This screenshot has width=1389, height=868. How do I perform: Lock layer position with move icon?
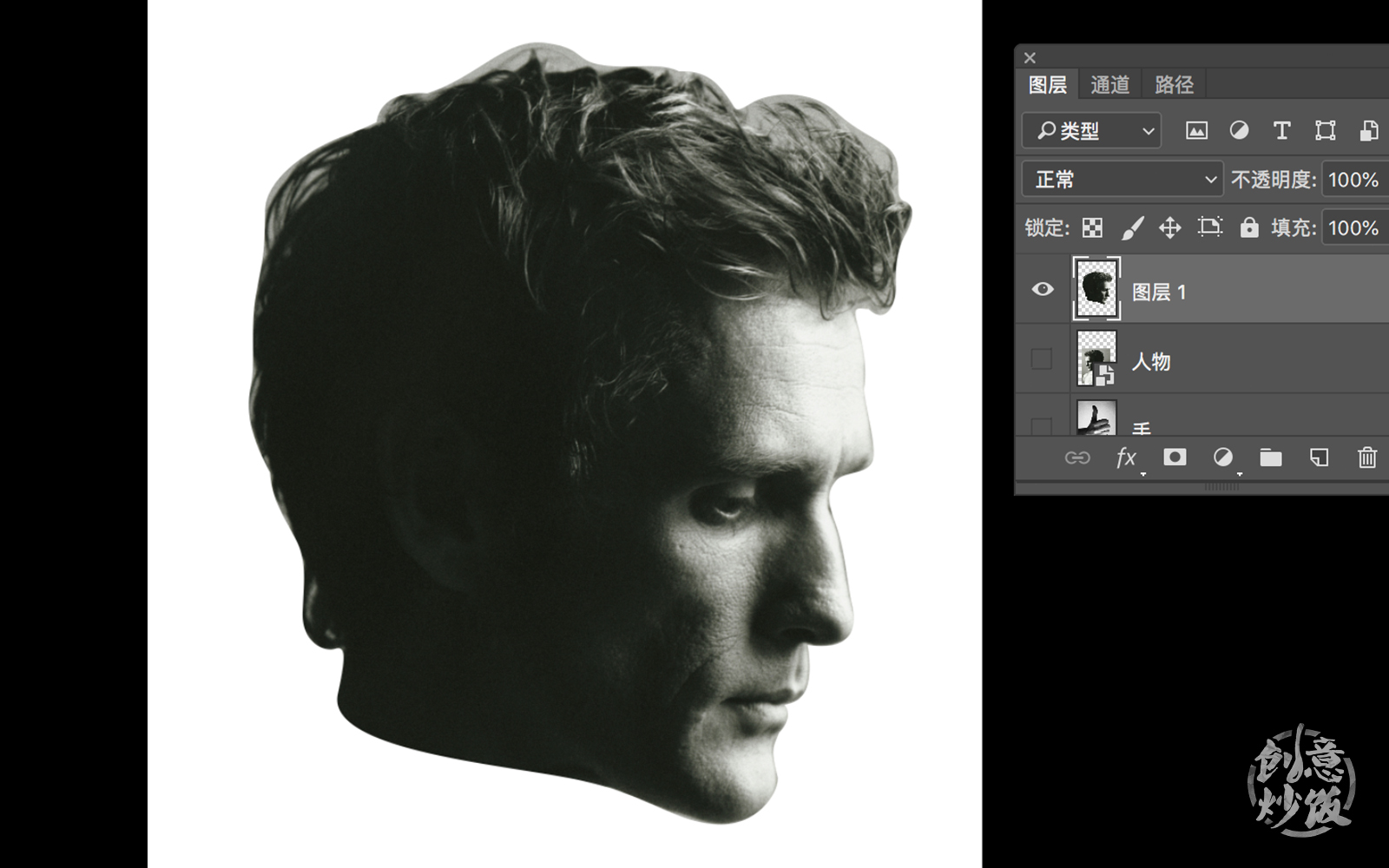coord(1170,228)
